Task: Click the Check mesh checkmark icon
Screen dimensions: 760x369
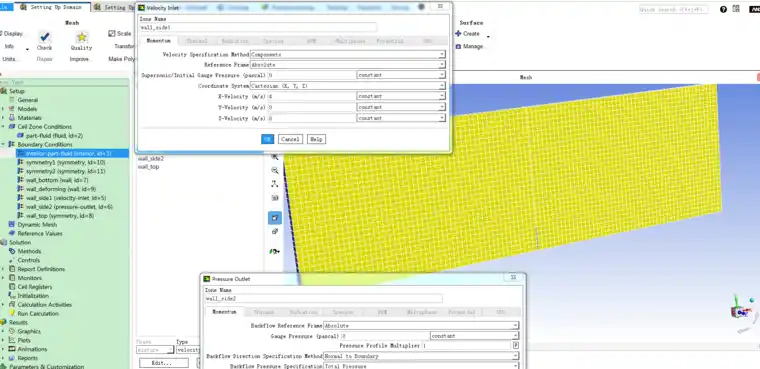Action: [x=45, y=37]
